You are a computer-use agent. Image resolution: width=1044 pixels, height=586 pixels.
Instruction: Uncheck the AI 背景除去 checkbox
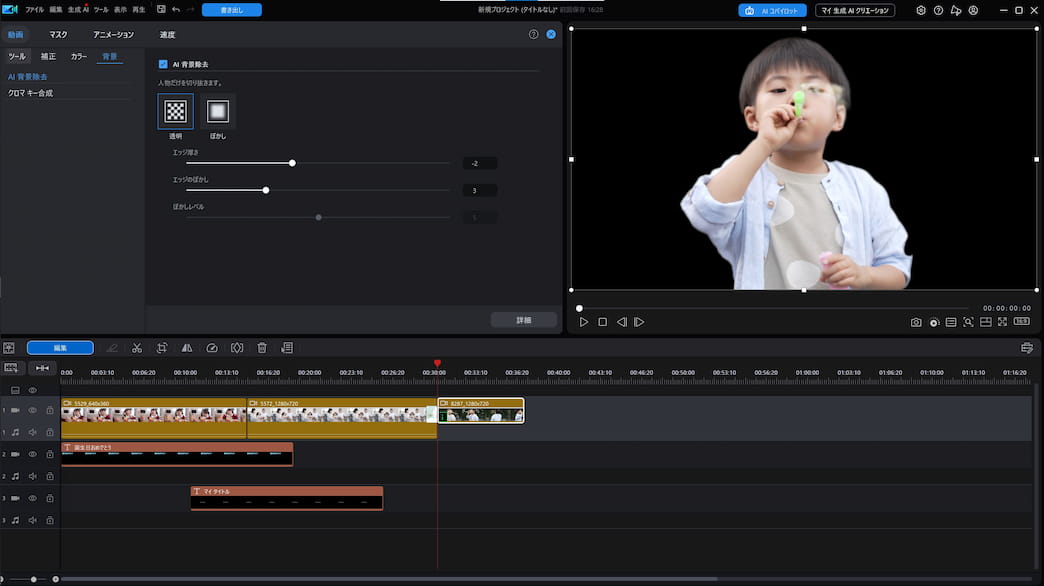[163, 63]
